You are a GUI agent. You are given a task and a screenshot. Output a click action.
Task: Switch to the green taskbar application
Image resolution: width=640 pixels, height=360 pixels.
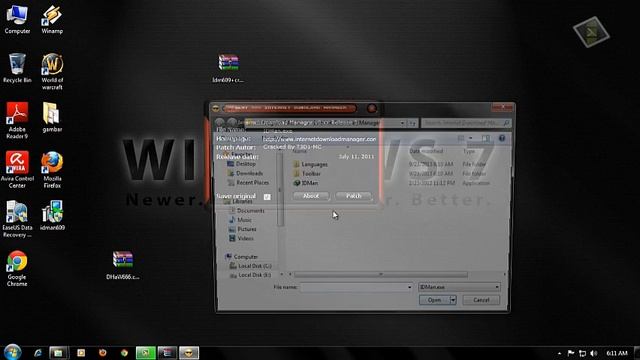[x=146, y=353]
